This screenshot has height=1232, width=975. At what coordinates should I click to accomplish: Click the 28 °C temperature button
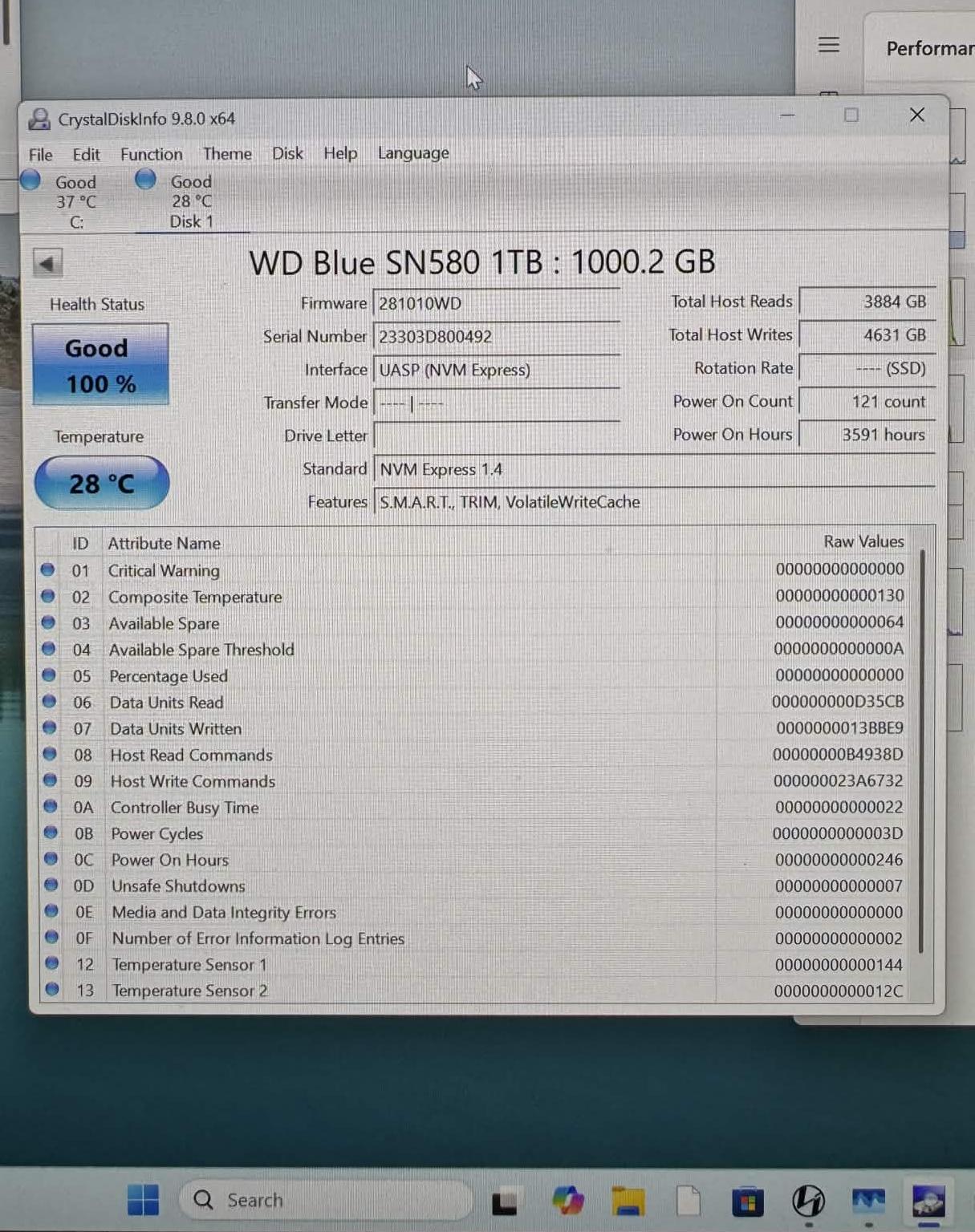(x=102, y=483)
